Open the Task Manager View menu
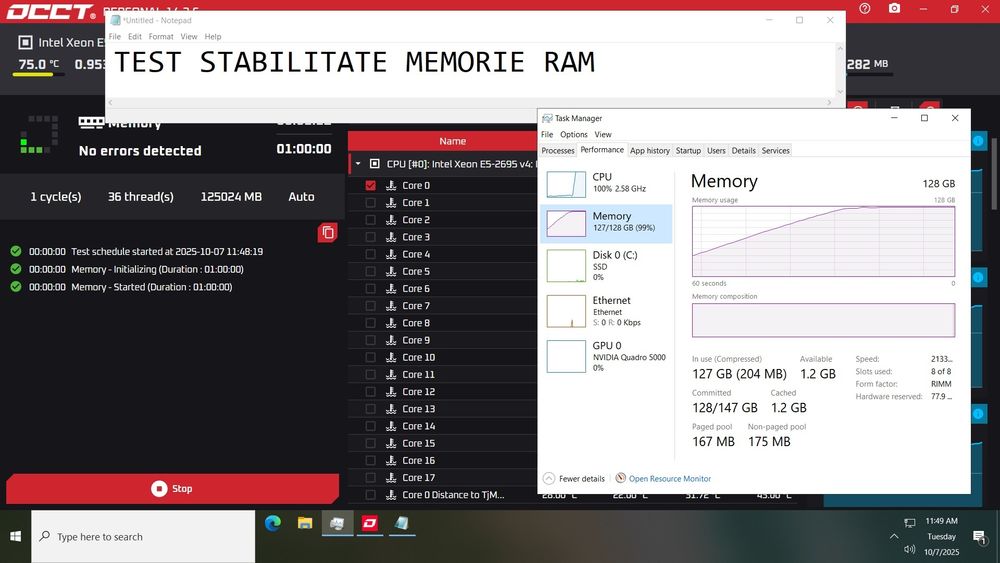Image resolution: width=1000 pixels, height=563 pixels. coord(603,135)
